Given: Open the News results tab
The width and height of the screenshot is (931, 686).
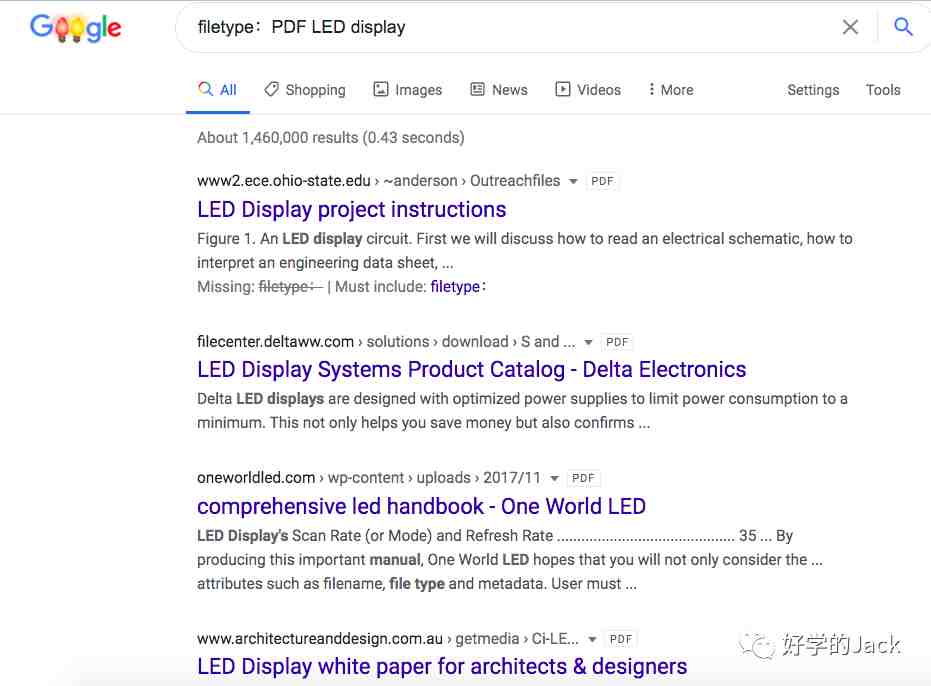Looking at the screenshot, I should coord(498,90).
